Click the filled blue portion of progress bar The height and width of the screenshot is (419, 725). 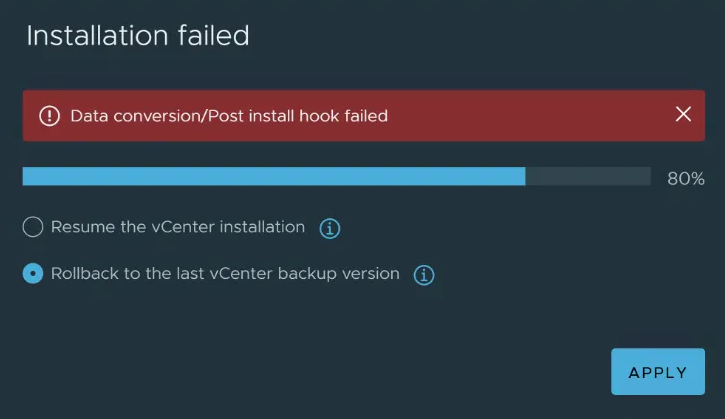[274, 177]
